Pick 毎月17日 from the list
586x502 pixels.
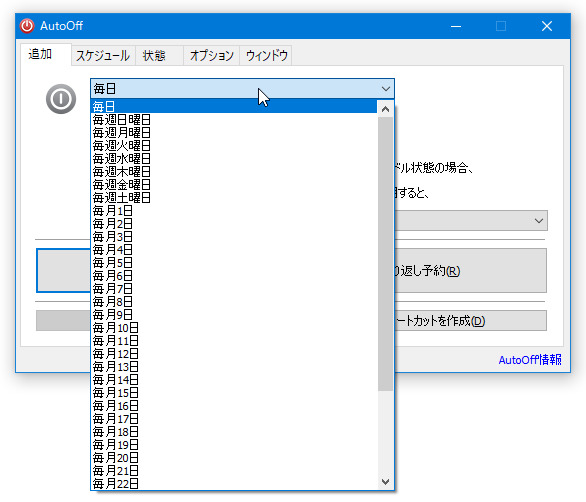tap(234, 419)
